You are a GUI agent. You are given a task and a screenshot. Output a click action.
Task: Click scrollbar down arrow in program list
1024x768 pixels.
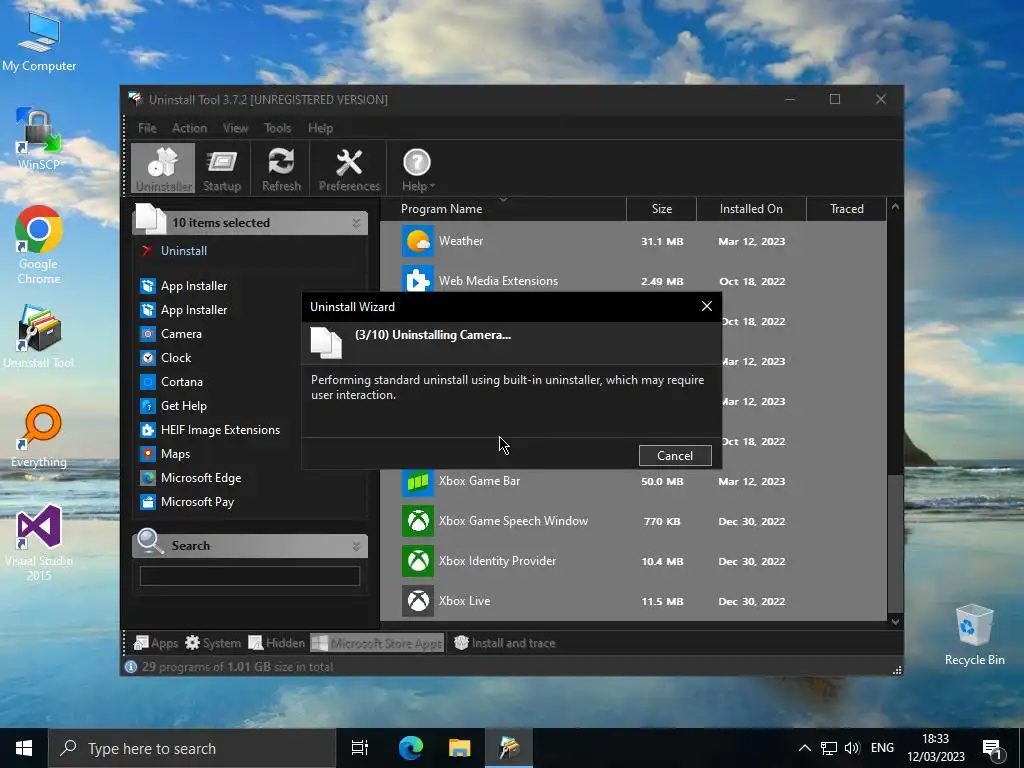coord(895,622)
